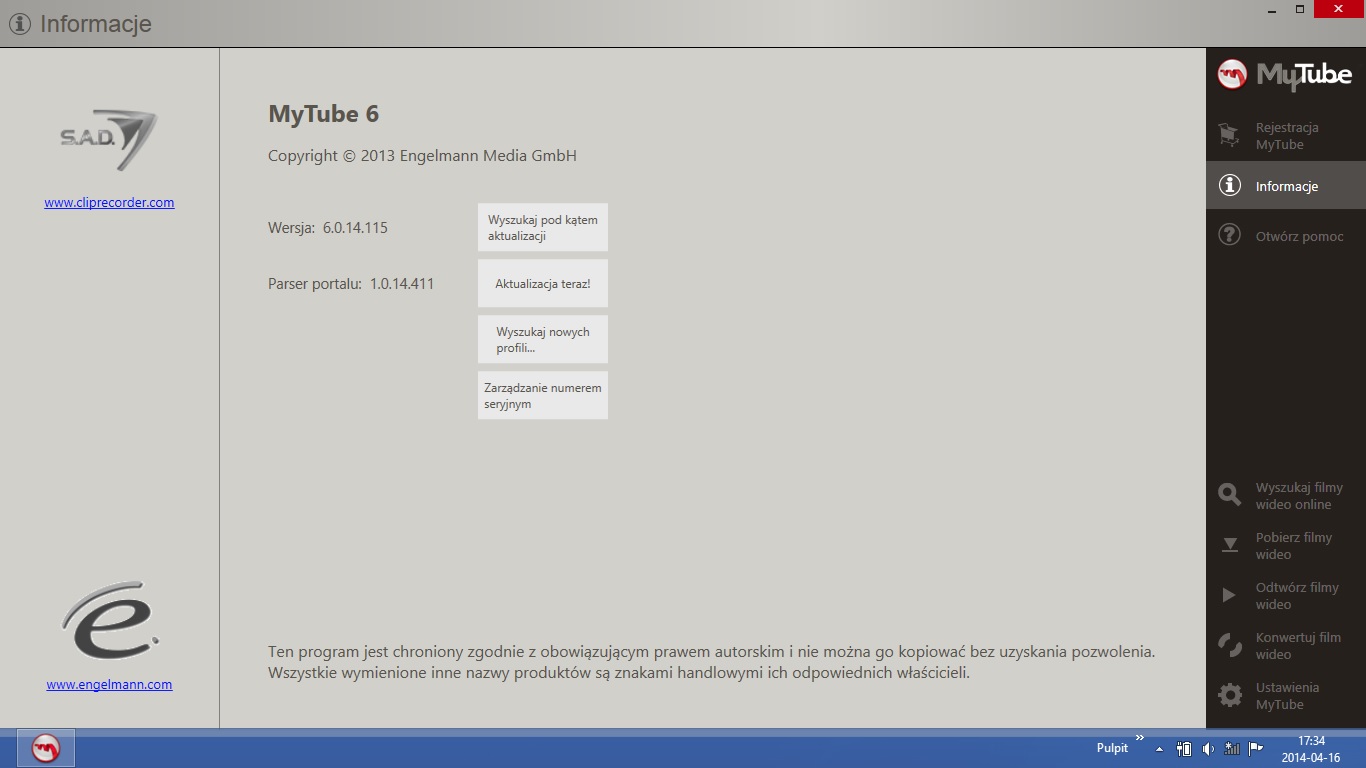
Task: Click the Action Center flag tray icon
Action: tap(1256, 749)
